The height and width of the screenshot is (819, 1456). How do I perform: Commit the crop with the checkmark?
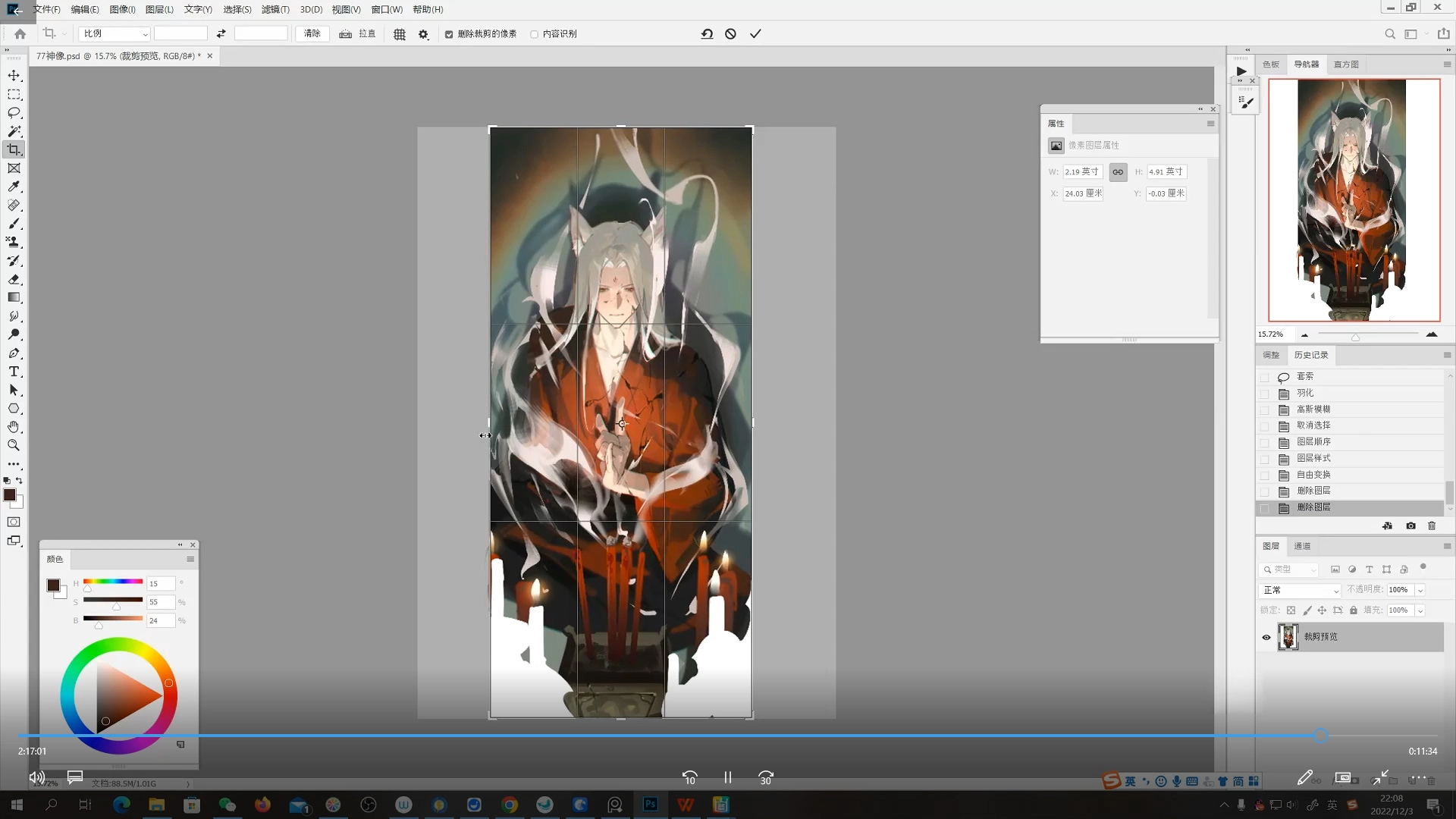(755, 34)
